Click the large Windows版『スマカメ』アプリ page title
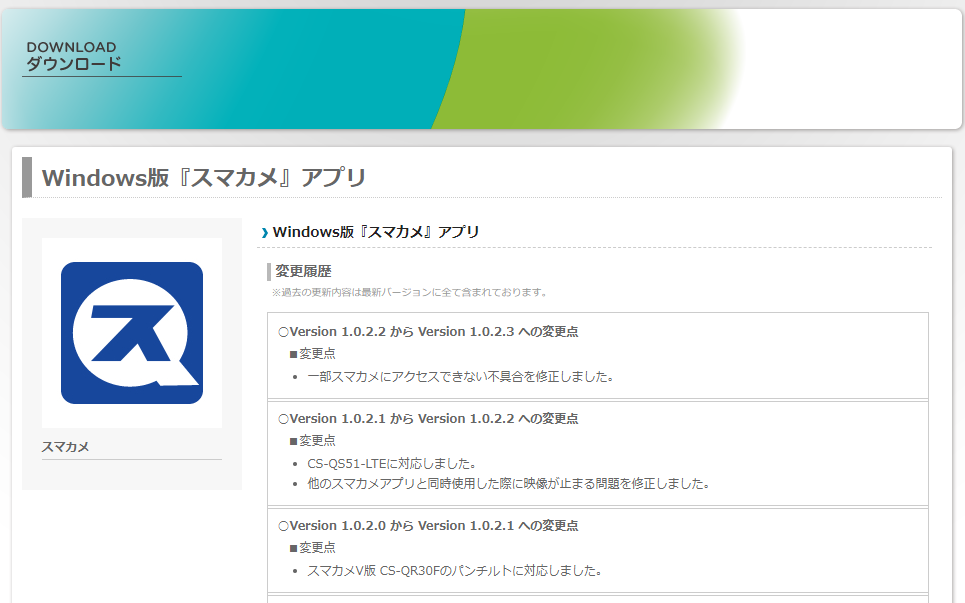This screenshot has height=603, width=965. pos(204,178)
